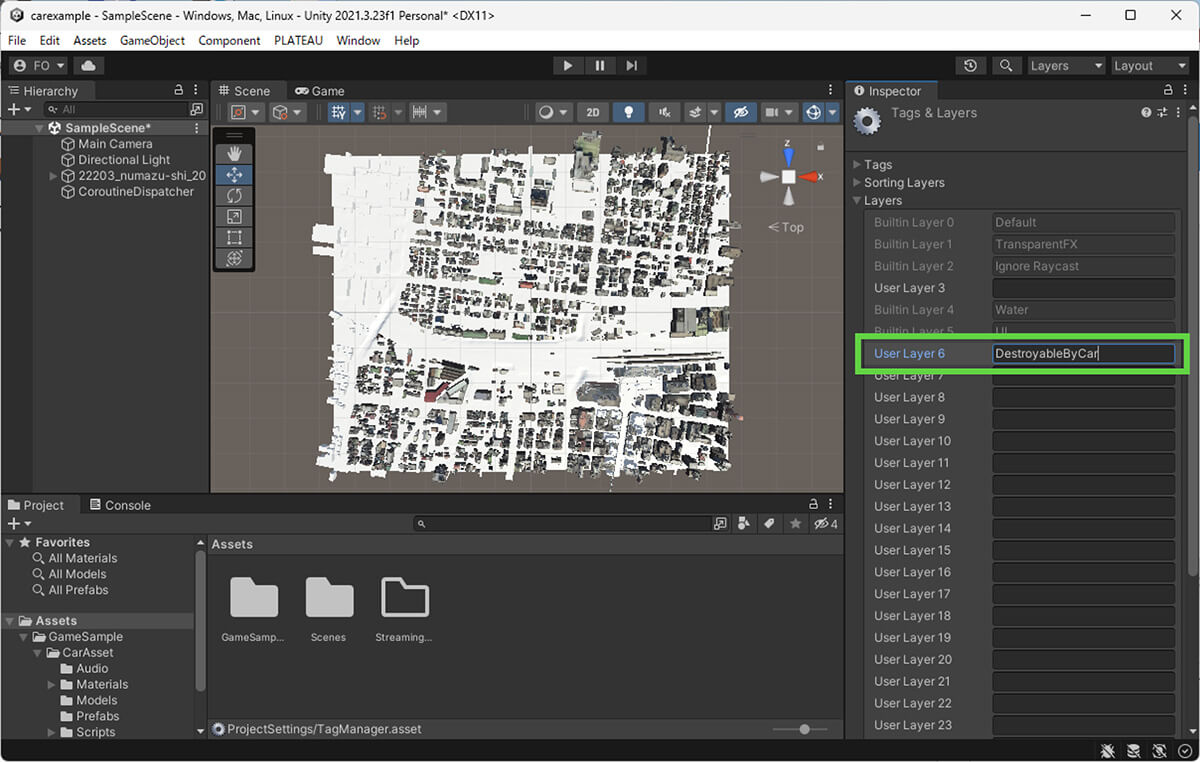Click the cloud services icon
Viewport: 1200px width, 762px height.
[88, 66]
